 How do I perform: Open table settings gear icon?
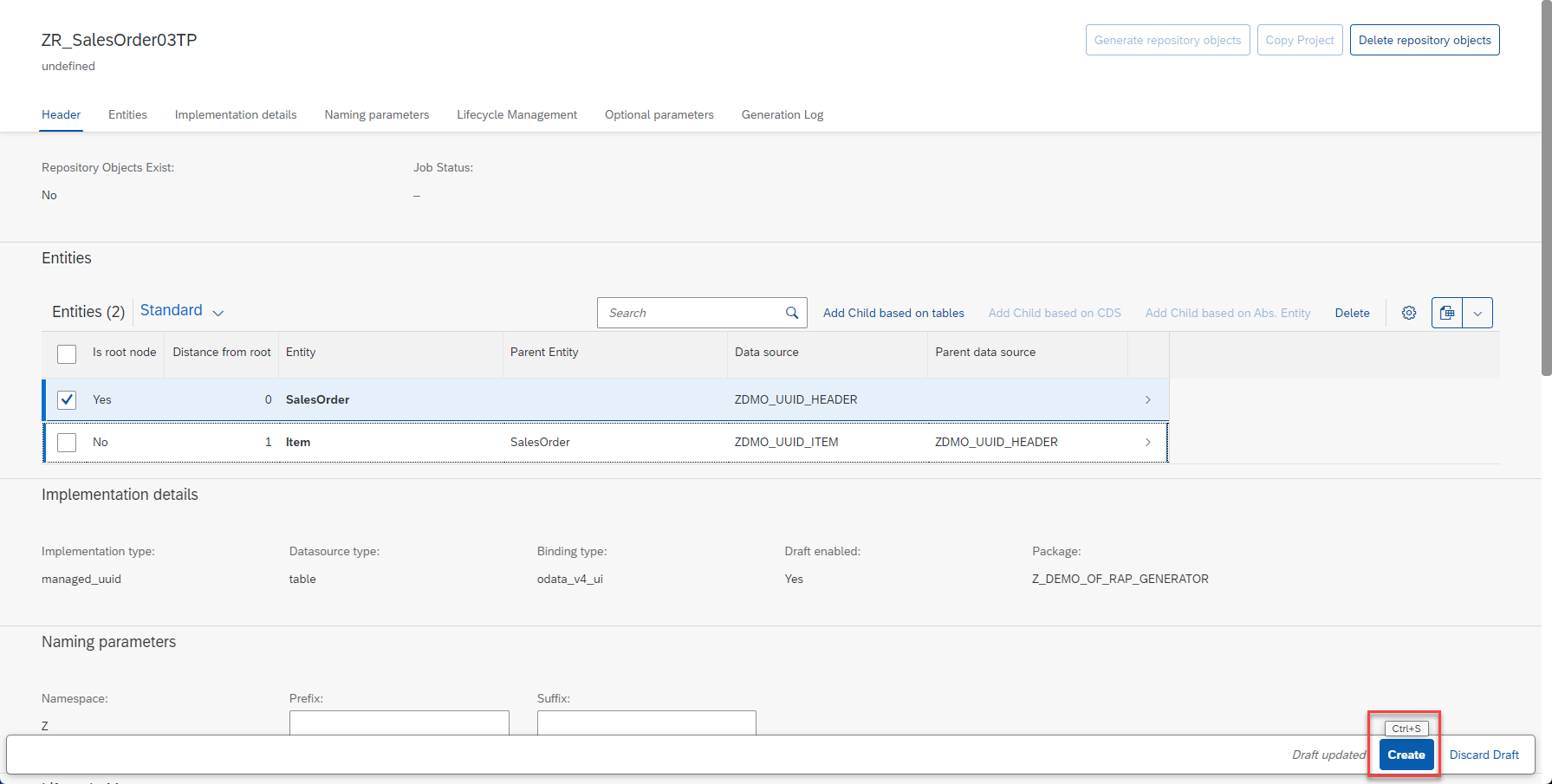click(x=1409, y=313)
